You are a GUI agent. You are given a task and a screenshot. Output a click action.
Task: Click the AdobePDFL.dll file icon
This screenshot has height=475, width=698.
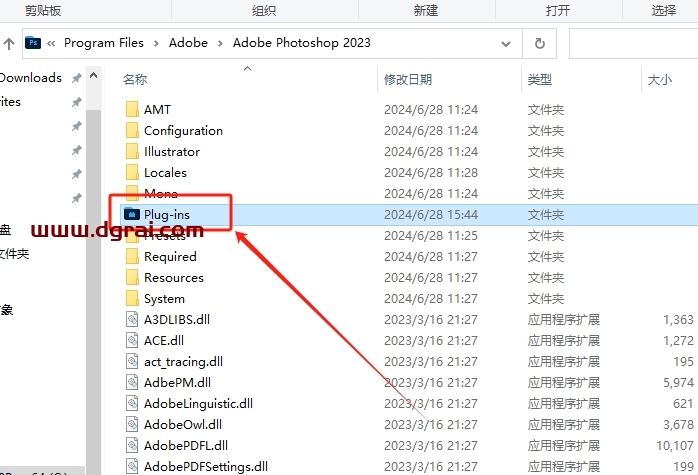[132, 445]
